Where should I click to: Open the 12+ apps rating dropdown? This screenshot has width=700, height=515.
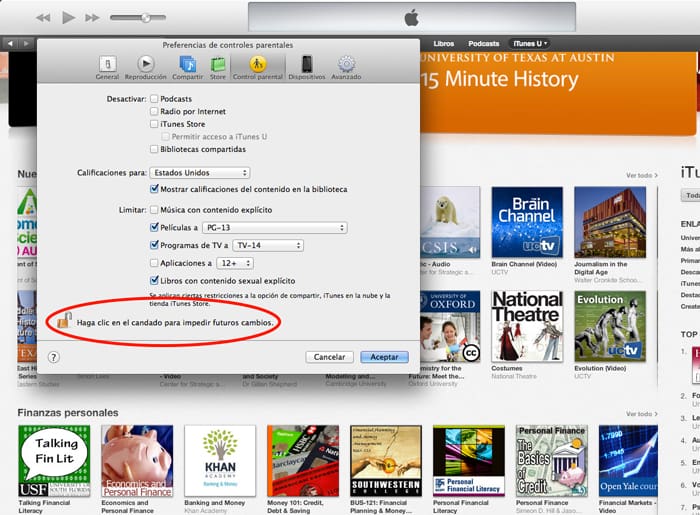235,263
